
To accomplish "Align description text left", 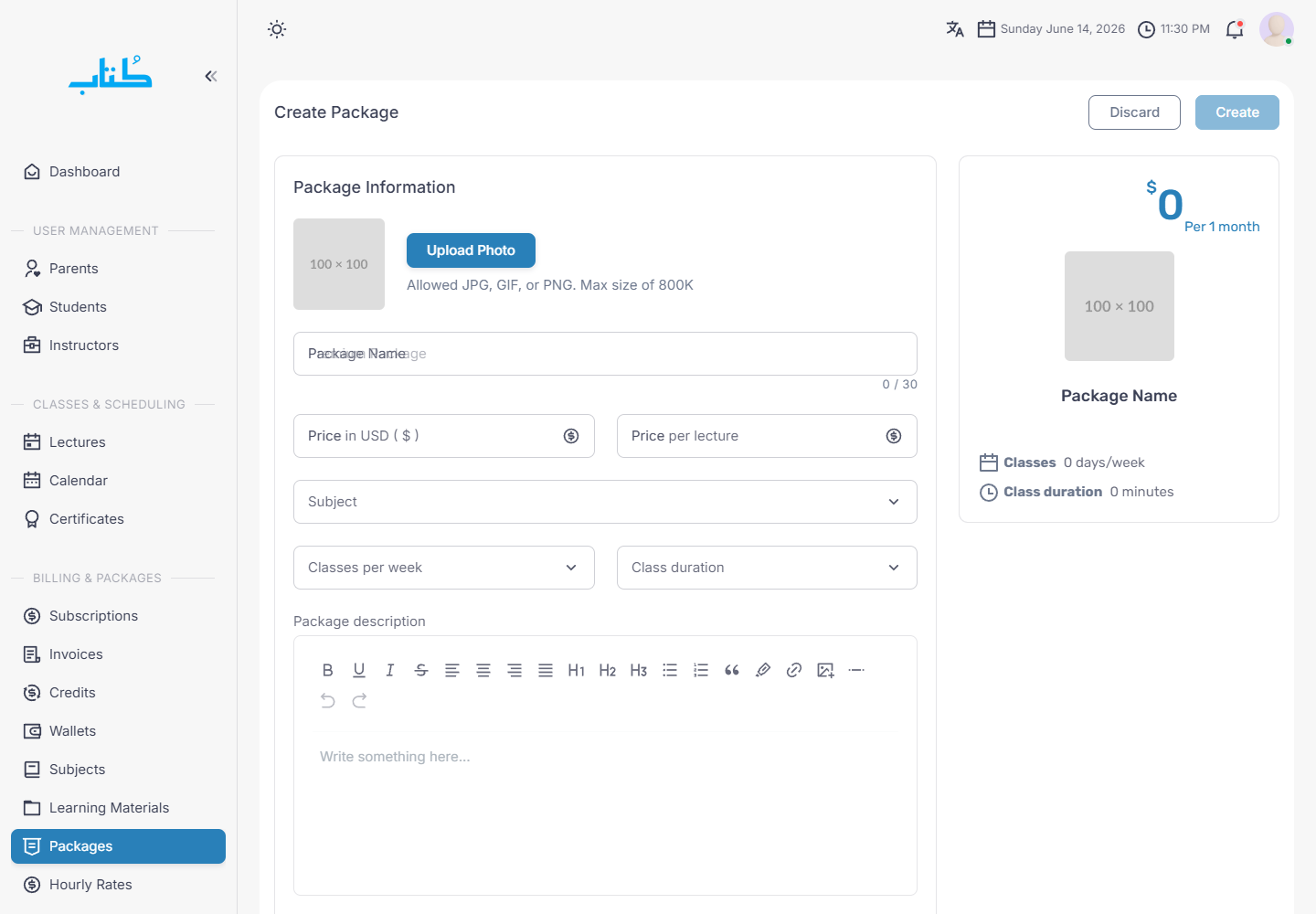I will point(452,670).
